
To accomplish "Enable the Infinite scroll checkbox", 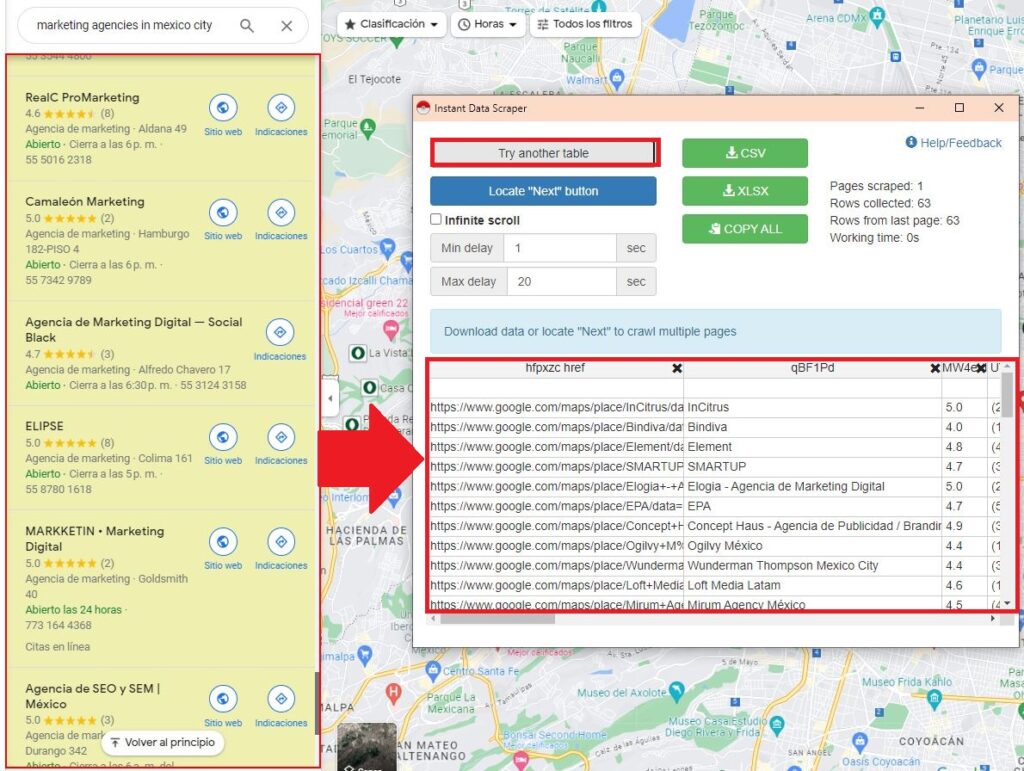I will (436, 219).
